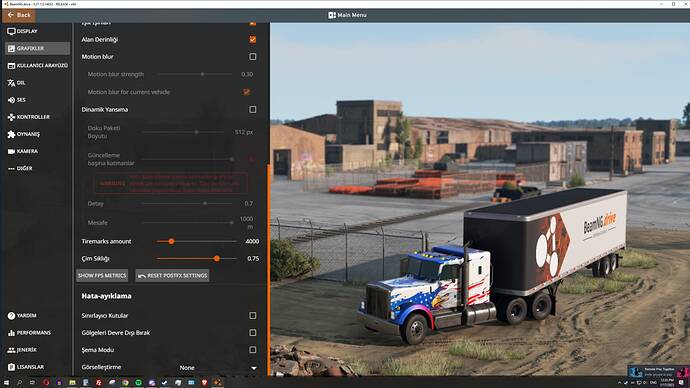
Task: Click the Show FPS Metrics button
Action: [102, 275]
